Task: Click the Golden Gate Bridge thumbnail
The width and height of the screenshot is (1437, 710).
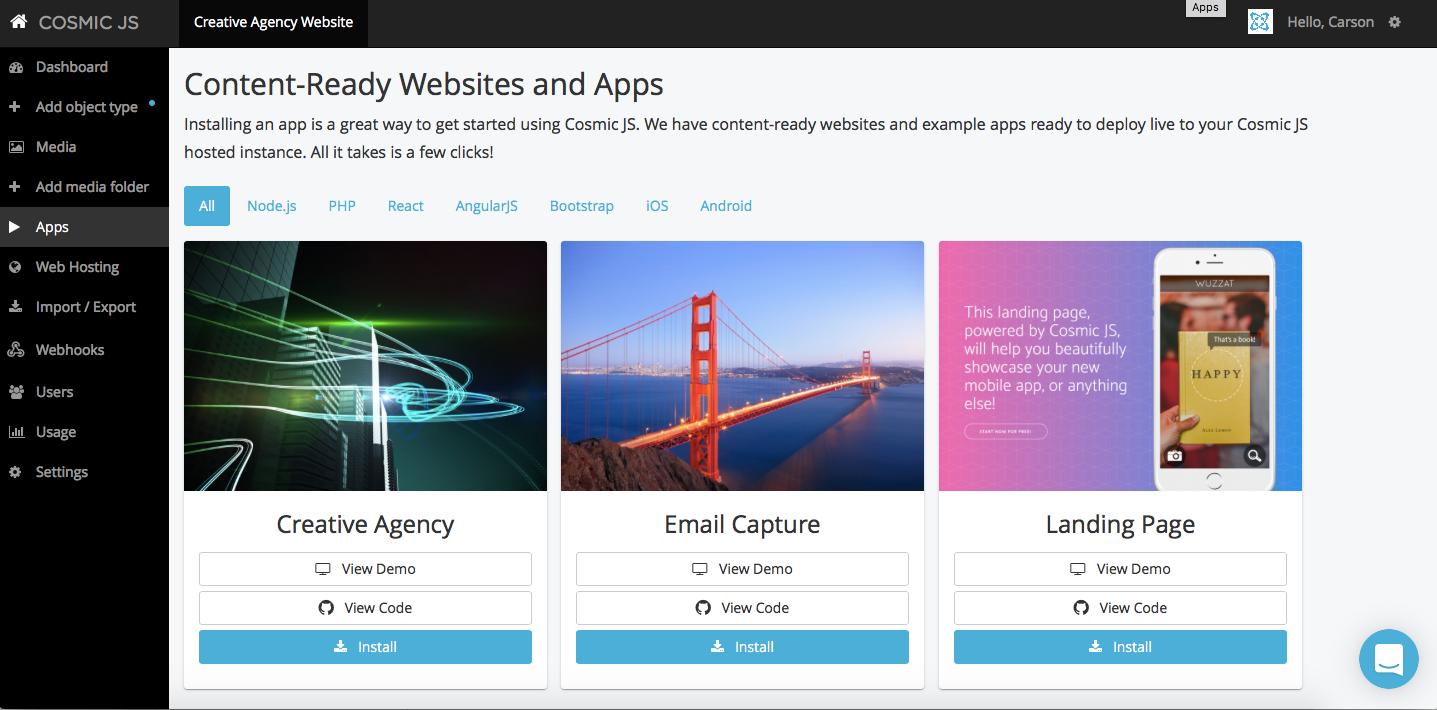Action: click(742, 366)
